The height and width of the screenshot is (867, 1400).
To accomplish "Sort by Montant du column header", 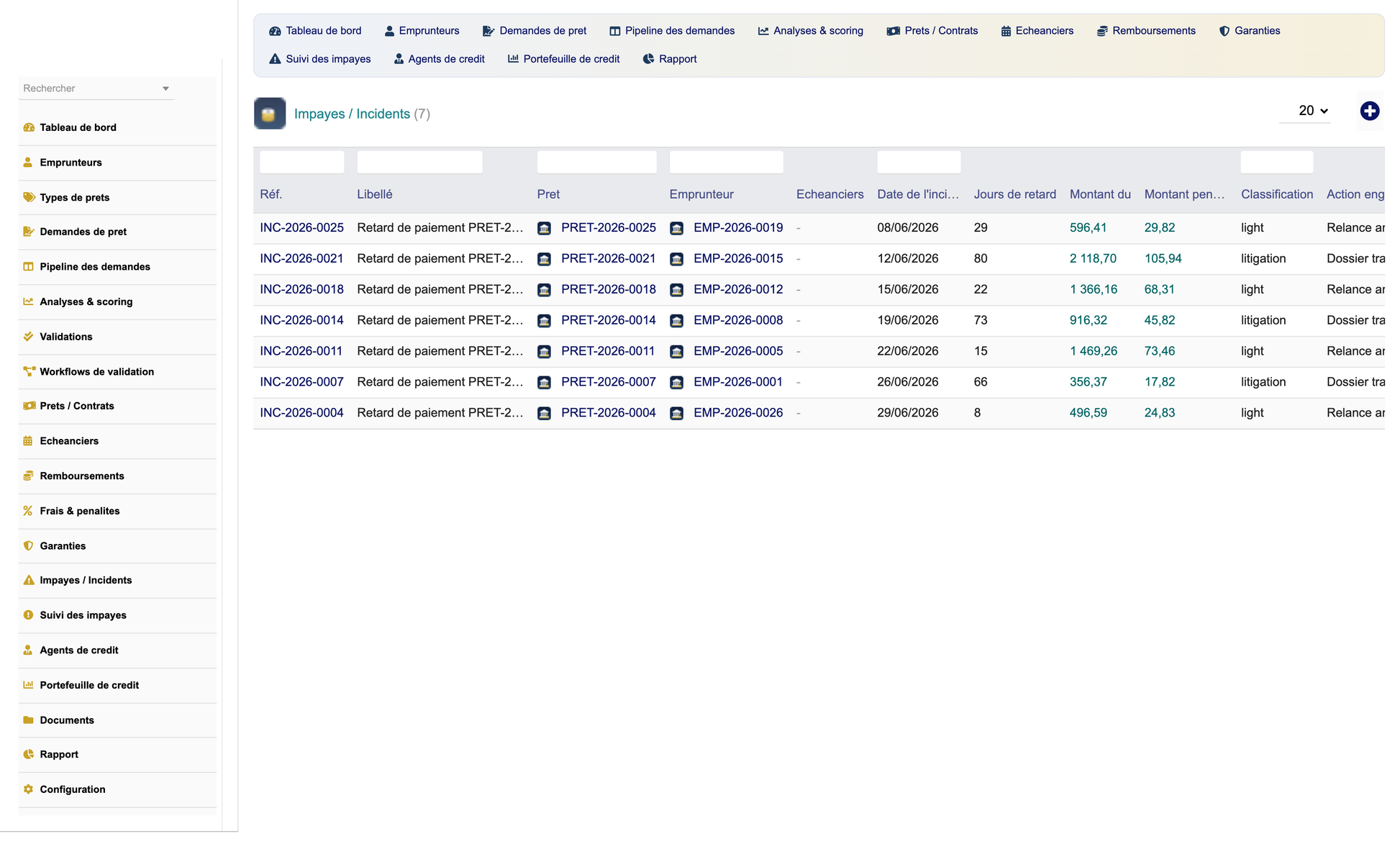I will [x=1100, y=195].
